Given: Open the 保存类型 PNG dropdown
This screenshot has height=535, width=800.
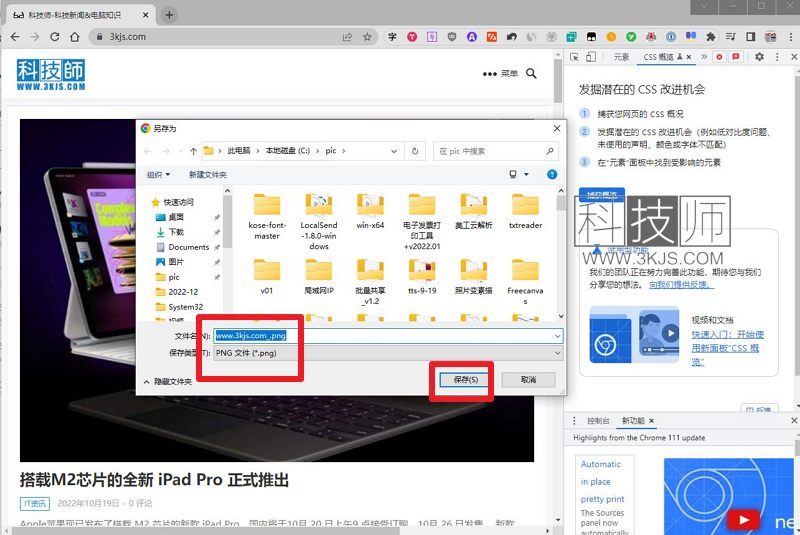Looking at the screenshot, I should pyautogui.click(x=388, y=353).
